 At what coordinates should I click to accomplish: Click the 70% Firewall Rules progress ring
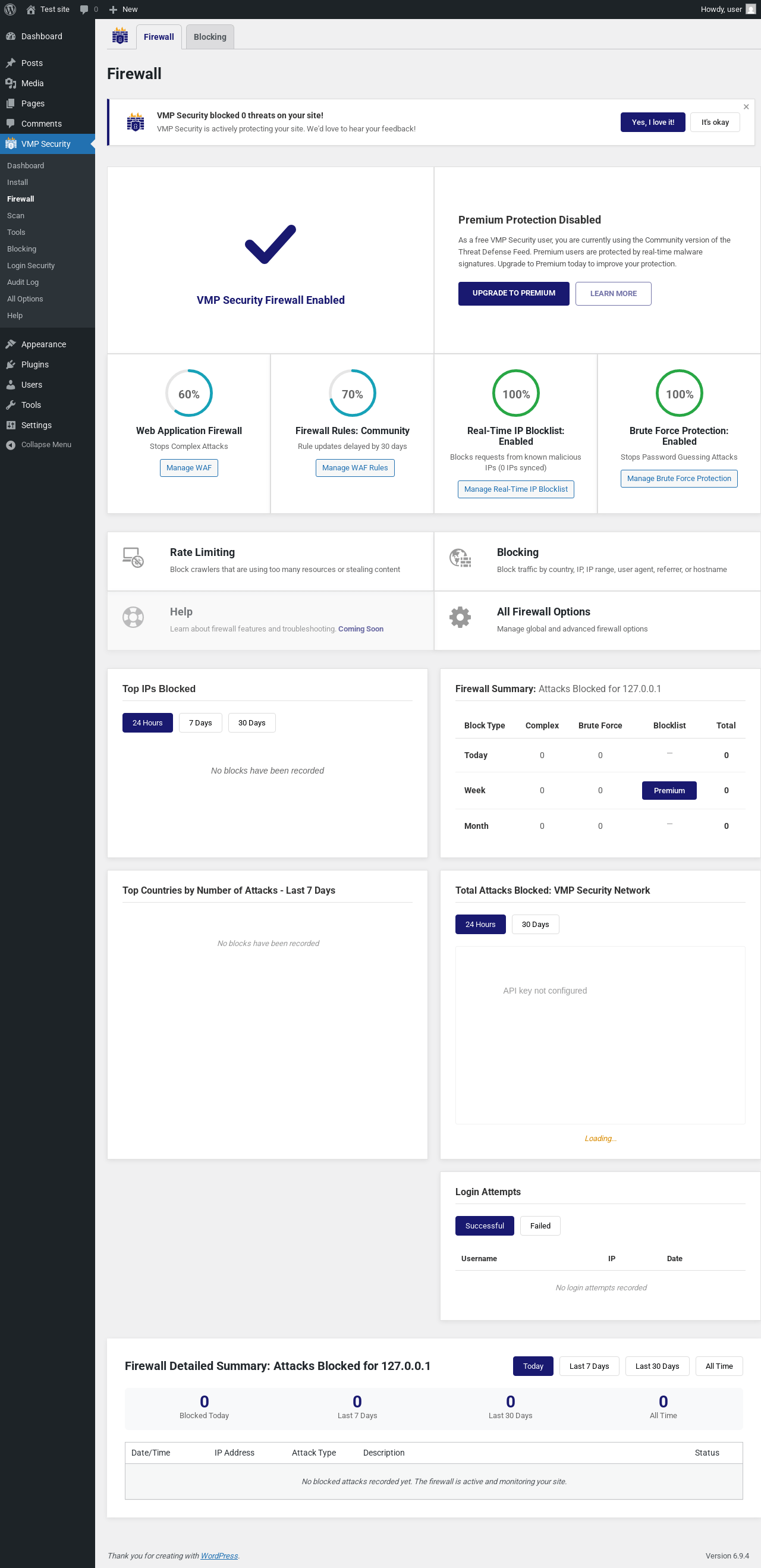click(353, 394)
